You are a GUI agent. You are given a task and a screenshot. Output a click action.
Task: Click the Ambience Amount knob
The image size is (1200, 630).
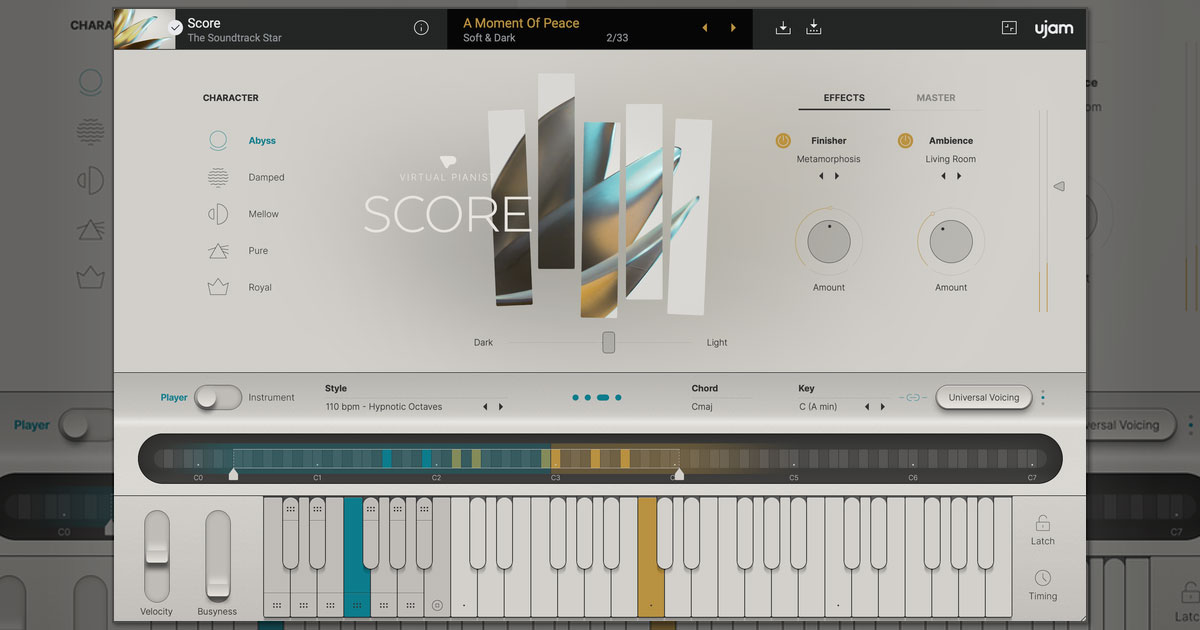click(x=951, y=242)
